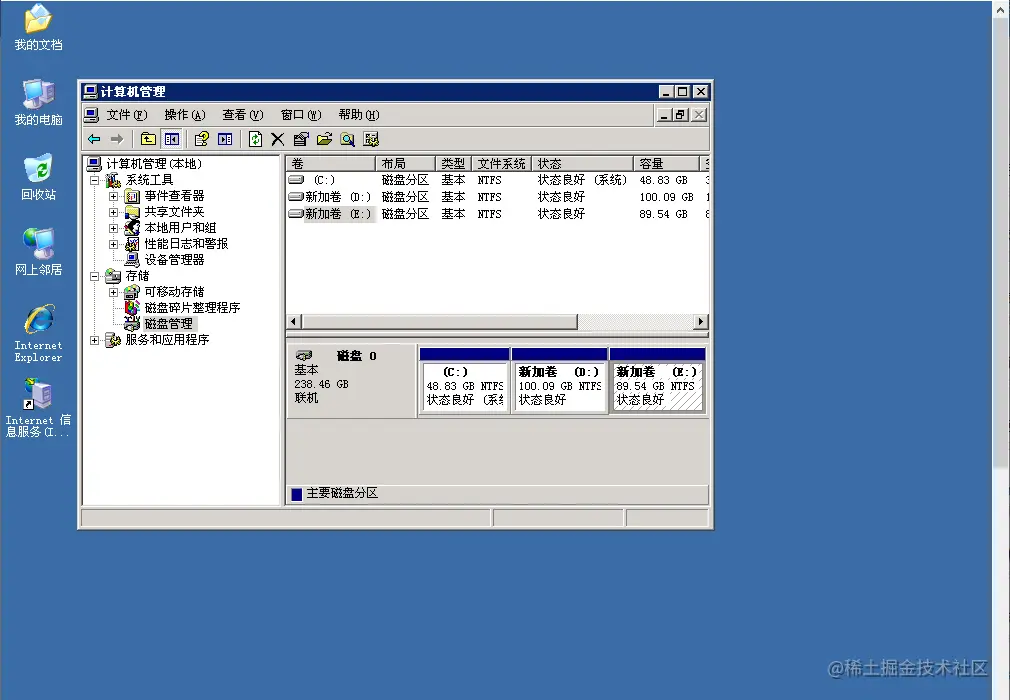The width and height of the screenshot is (1010, 700).
Task: Open the 操作(A) menu
Action: [x=183, y=113]
